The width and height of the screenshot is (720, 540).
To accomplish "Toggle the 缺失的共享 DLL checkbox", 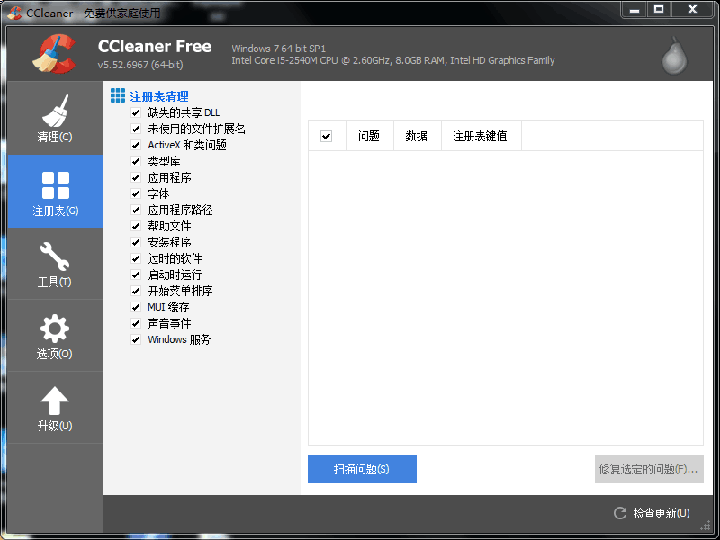I will click(x=135, y=112).
